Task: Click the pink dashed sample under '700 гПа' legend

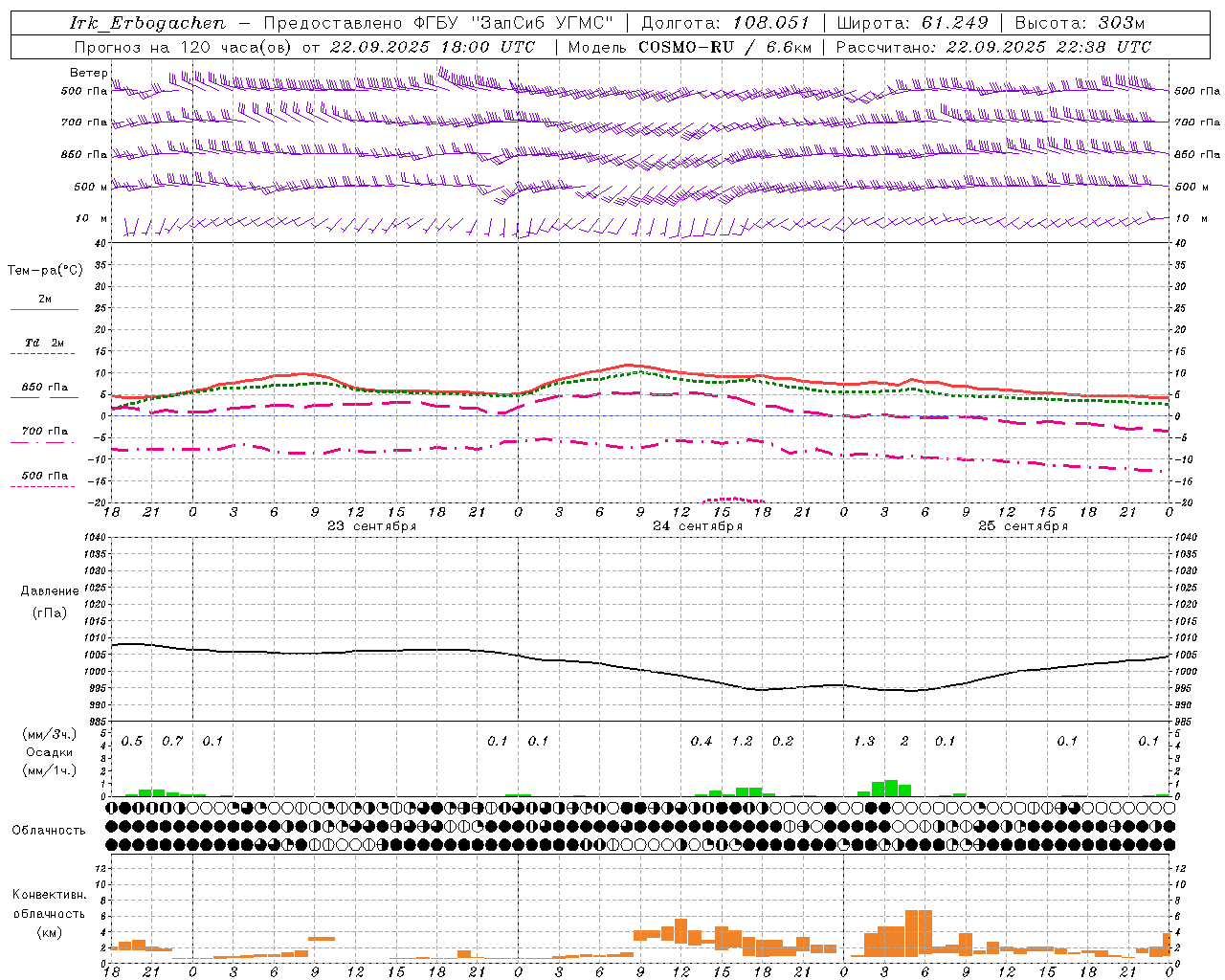Action: (42, 442)
